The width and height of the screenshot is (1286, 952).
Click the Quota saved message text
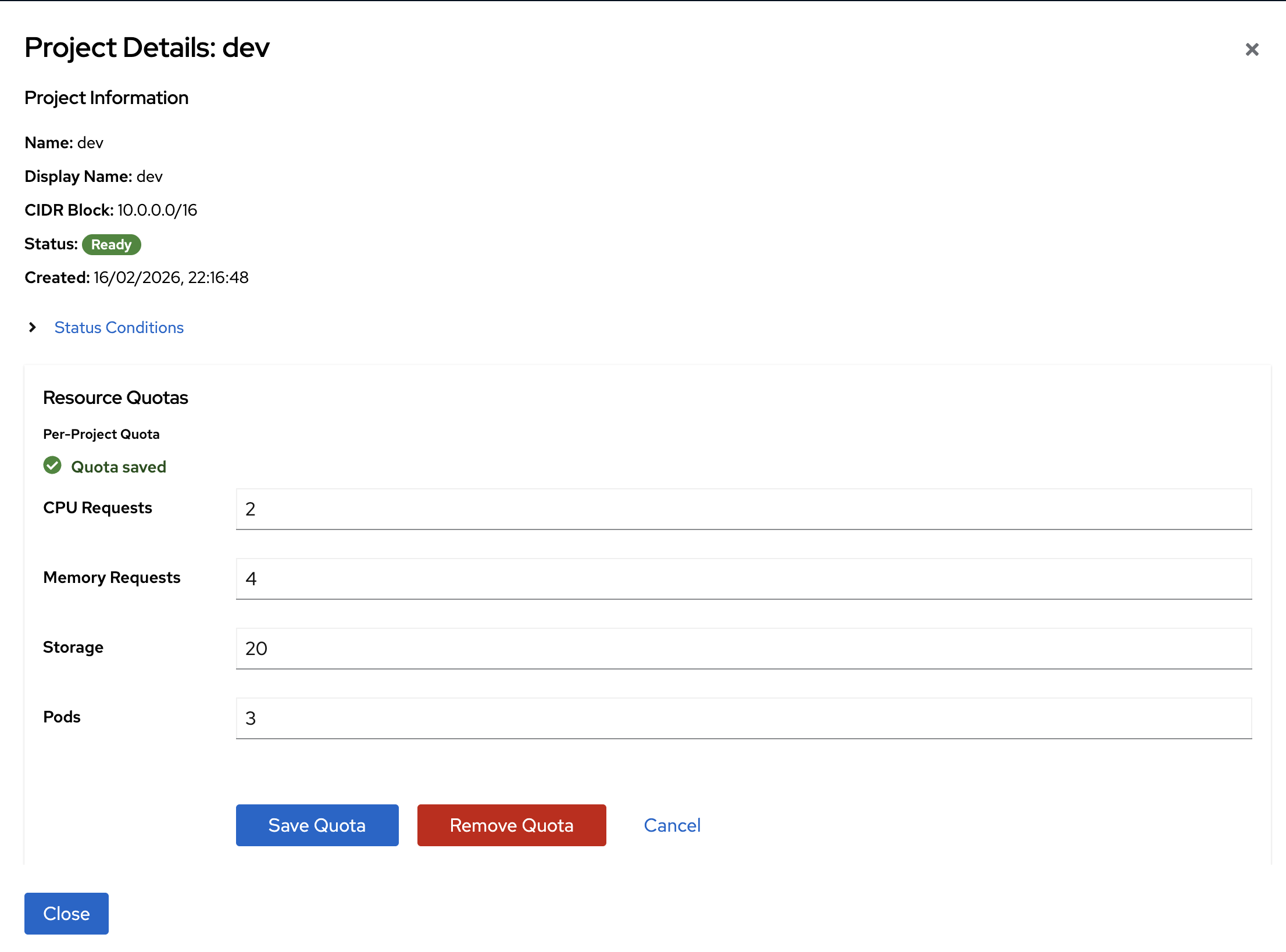pyautogui.click(x=119, y=467)
